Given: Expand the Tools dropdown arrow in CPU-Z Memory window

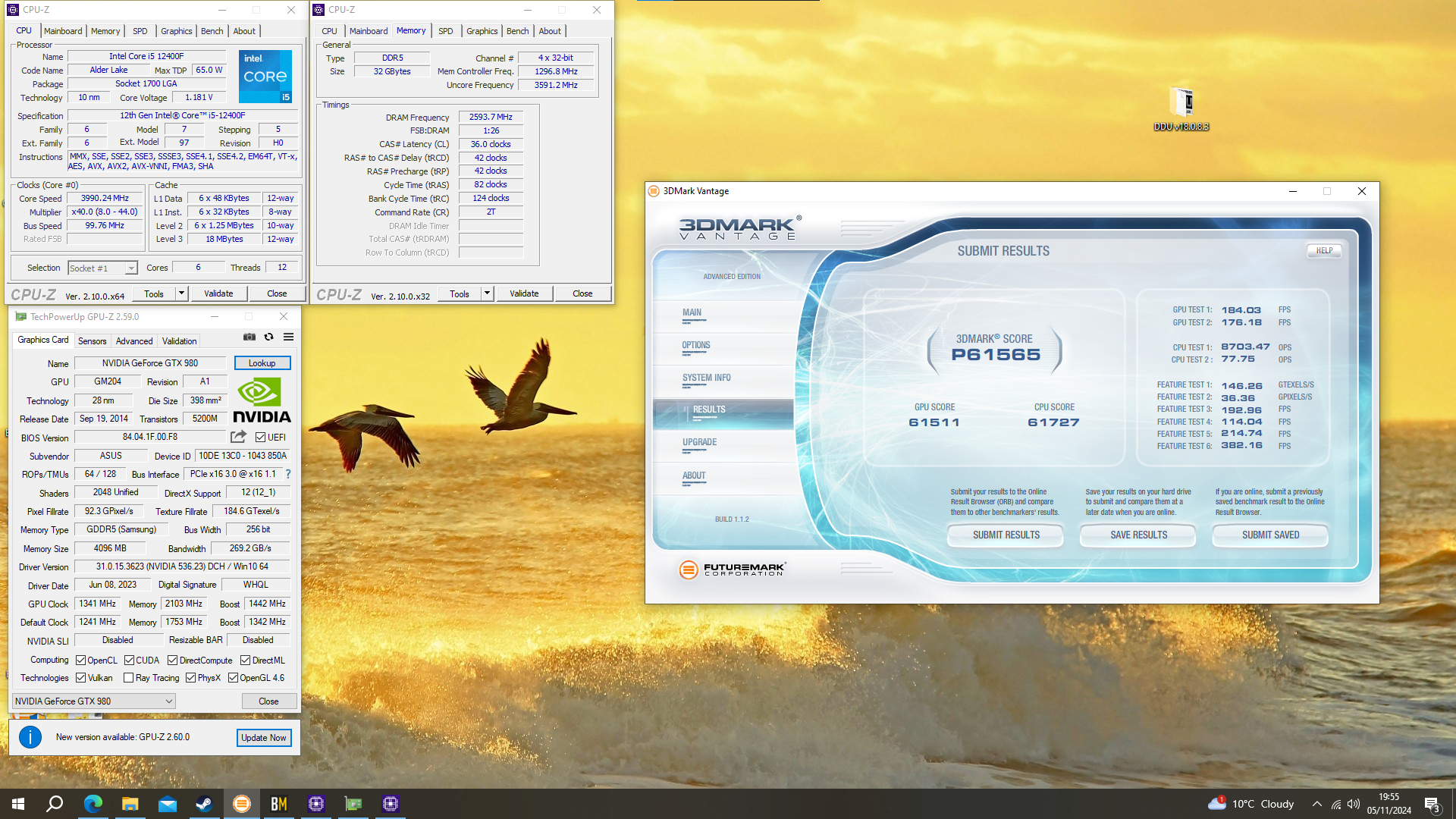Looking at the screenshot, I should tap(487, 293).
